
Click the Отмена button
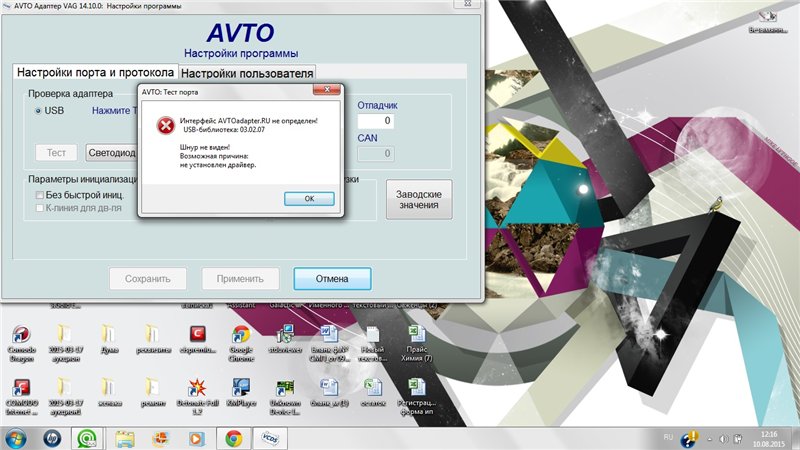coord(332,278)
